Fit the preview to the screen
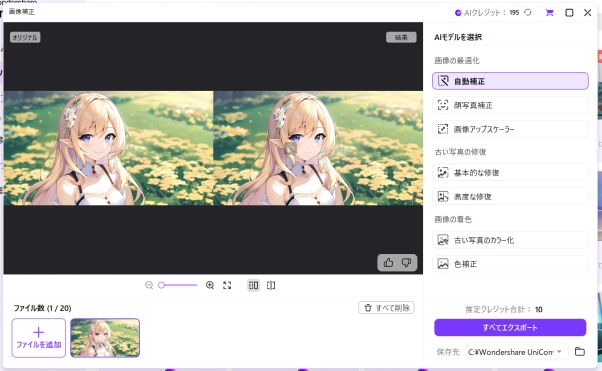The width and height of the screenshot is (602, 371). tap(227, 285)
